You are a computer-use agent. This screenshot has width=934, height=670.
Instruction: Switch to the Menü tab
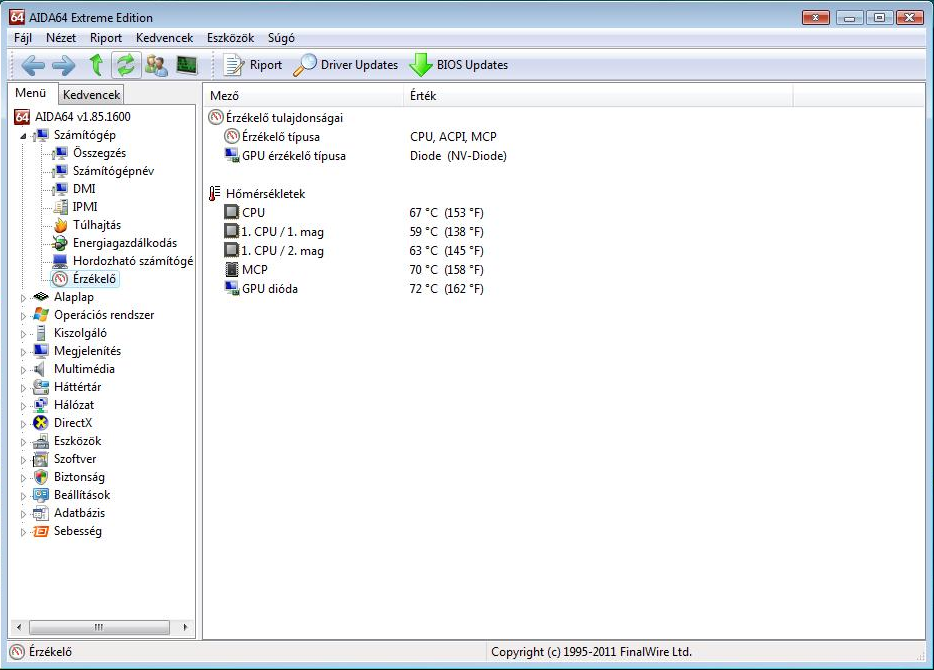pos(31,93)
